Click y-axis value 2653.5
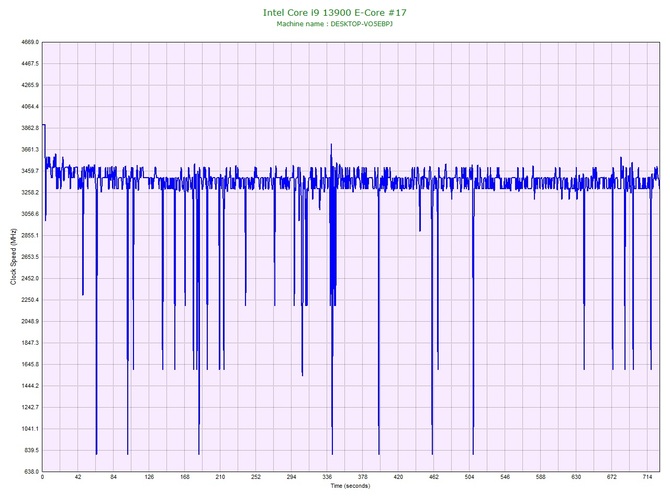 30,257
